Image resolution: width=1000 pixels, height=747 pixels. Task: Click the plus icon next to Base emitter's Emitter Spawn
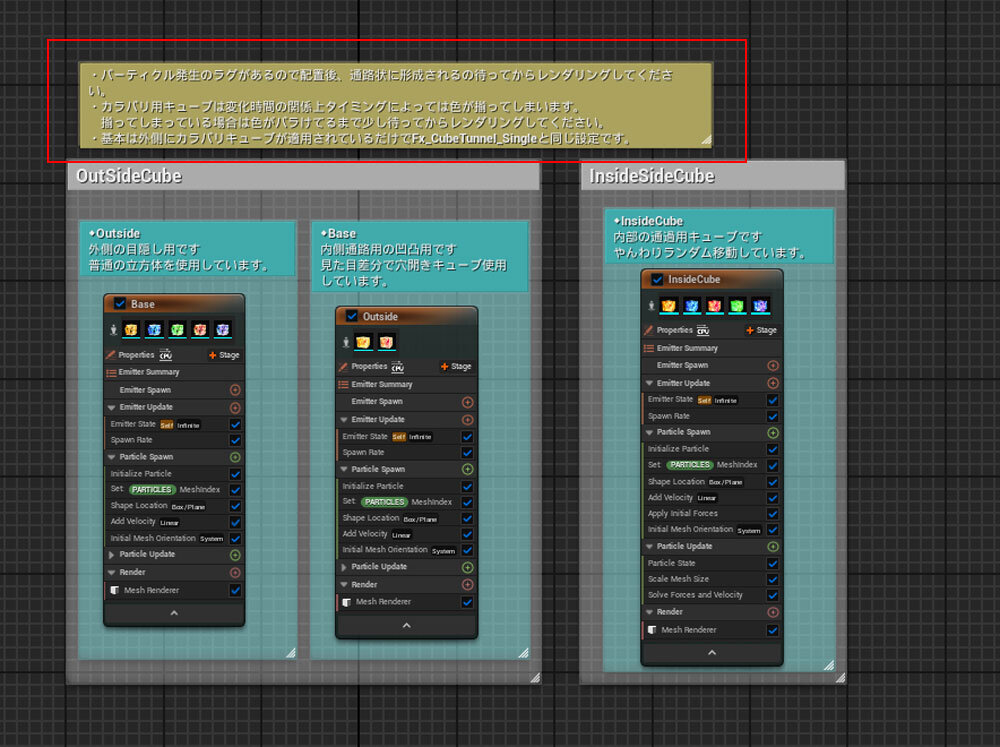(235, 390)
